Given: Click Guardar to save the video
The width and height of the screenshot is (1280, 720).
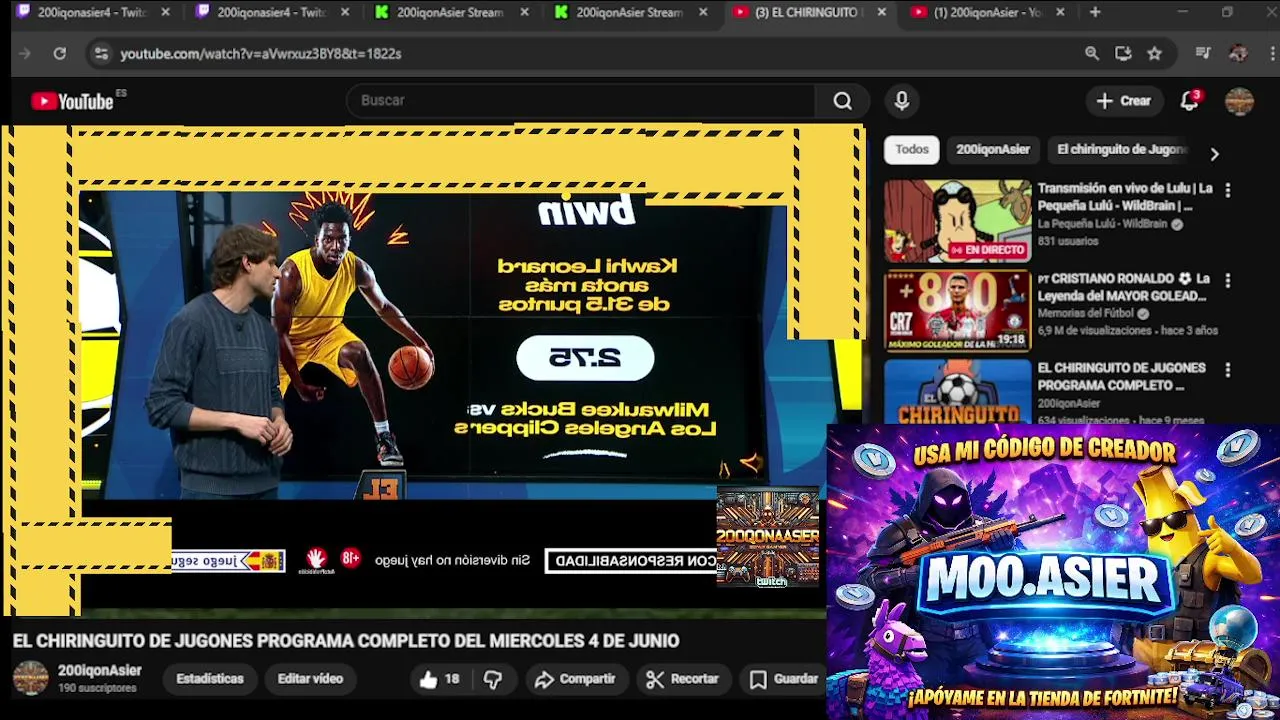Looking at the screenshot, I should point(784,679).
